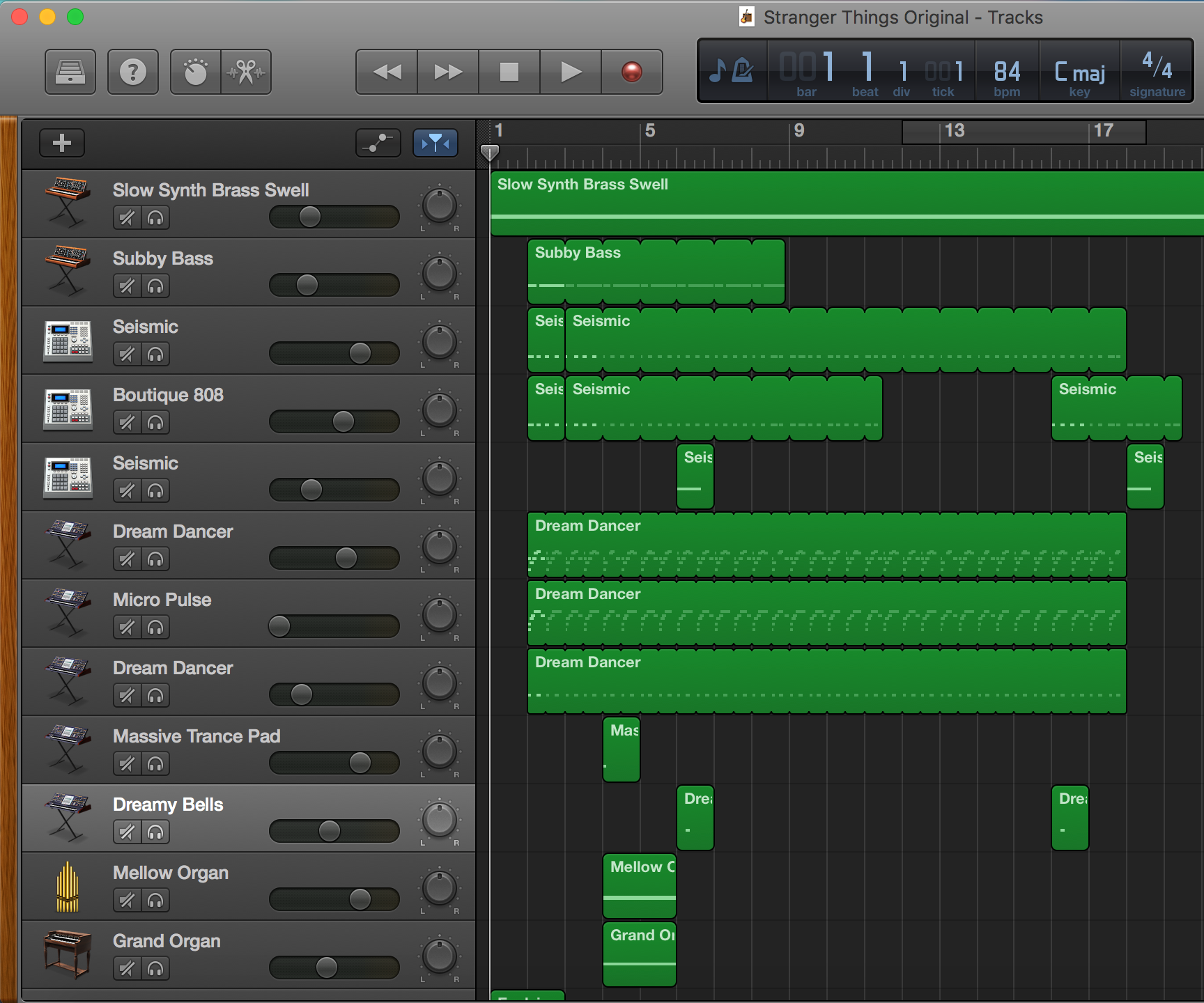Click the 84 bpm tempo value
The width and height of the screenshot is (1204, 1003).
(x=1007, y=71)
